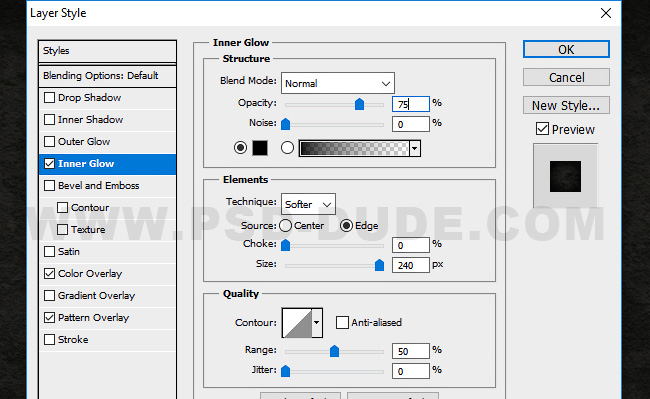Select Blending Options: Default
This screenshot has height=399, width=650.
coord(107,76)
